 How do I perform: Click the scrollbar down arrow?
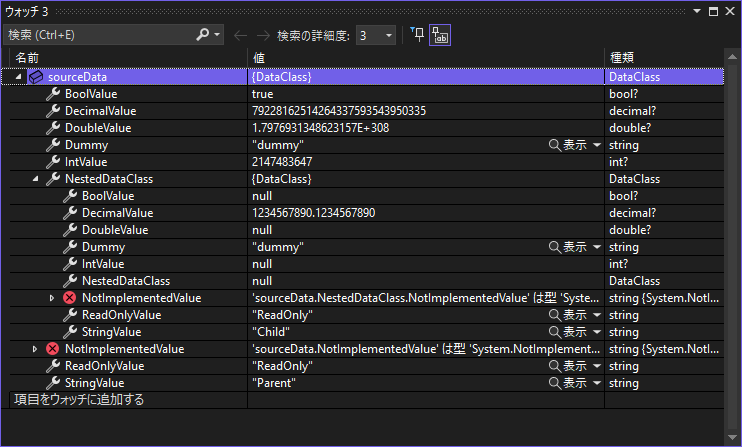732,438
